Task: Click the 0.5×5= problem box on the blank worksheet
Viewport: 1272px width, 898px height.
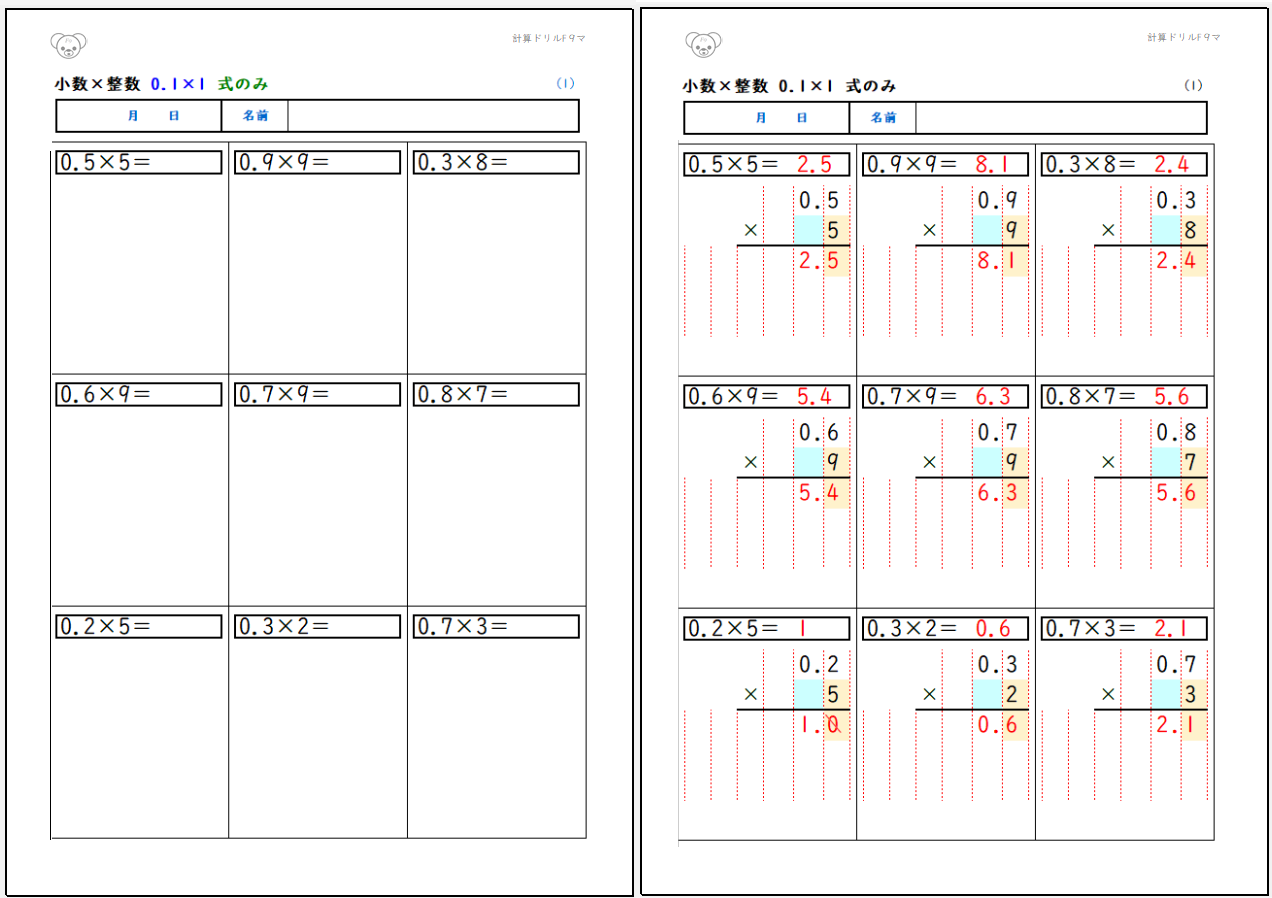Action: (x=139, y=163)
